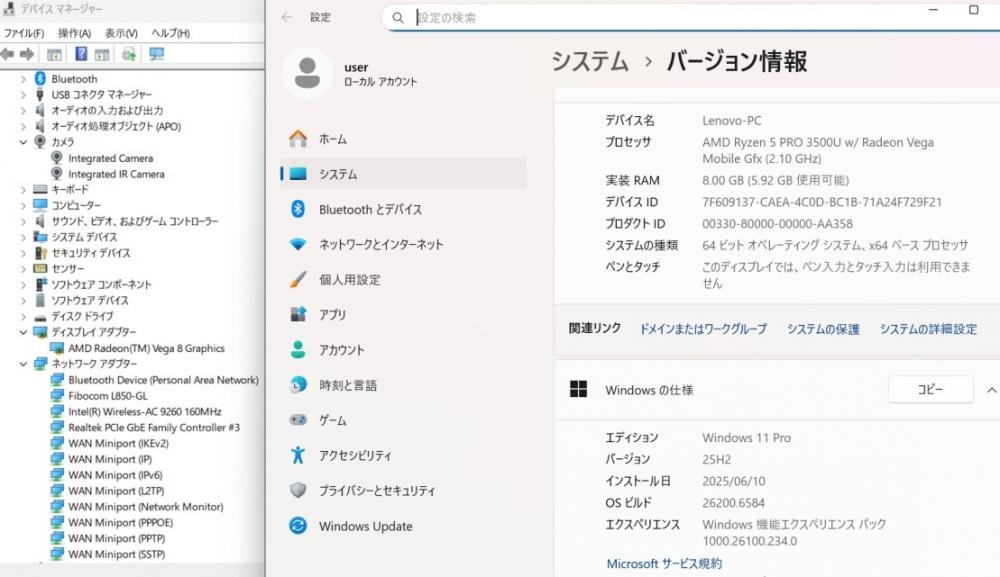Select Integrated IR Camera device
Image resolution: width=1000 pixels, height=577 pixels.
click(x=116, y=174)
